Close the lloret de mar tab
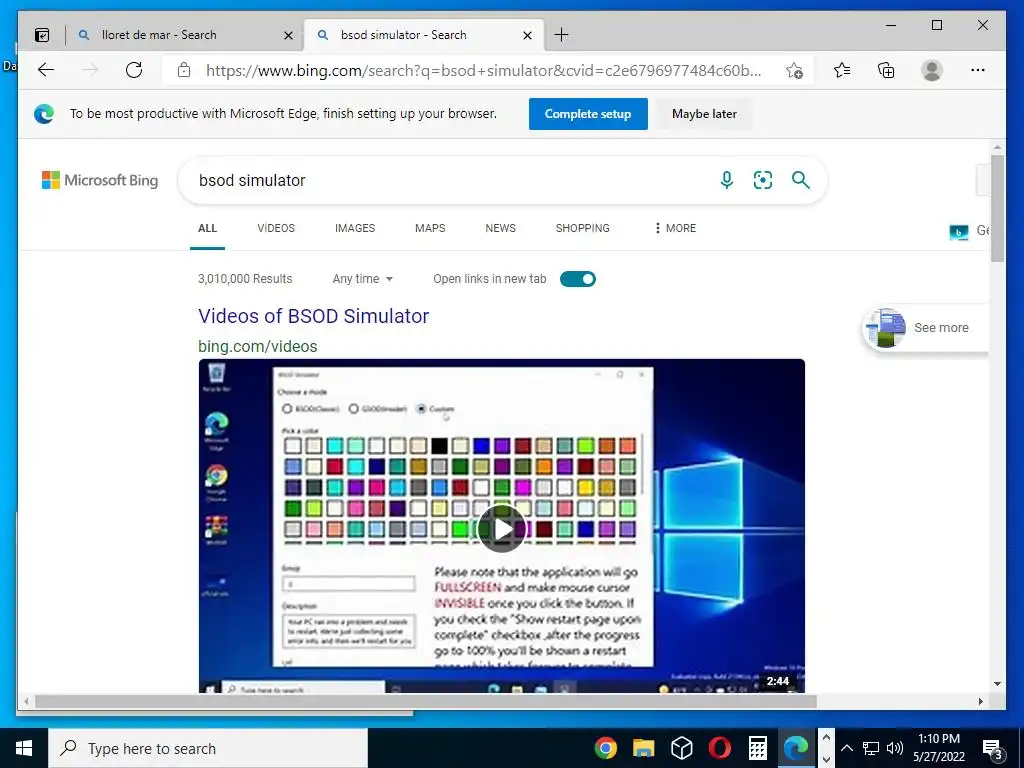 point(288,35)
